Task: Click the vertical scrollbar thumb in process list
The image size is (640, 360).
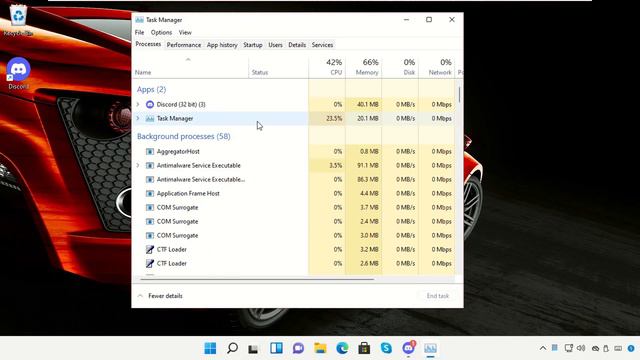Action: [460, 95]
